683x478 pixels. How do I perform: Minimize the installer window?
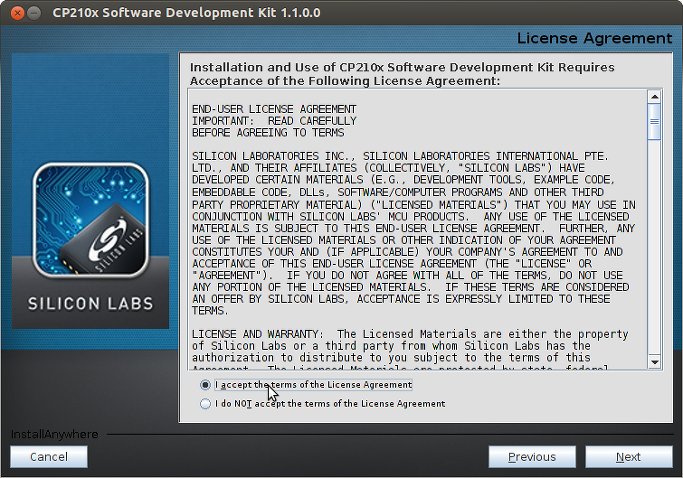pos(34,13)
